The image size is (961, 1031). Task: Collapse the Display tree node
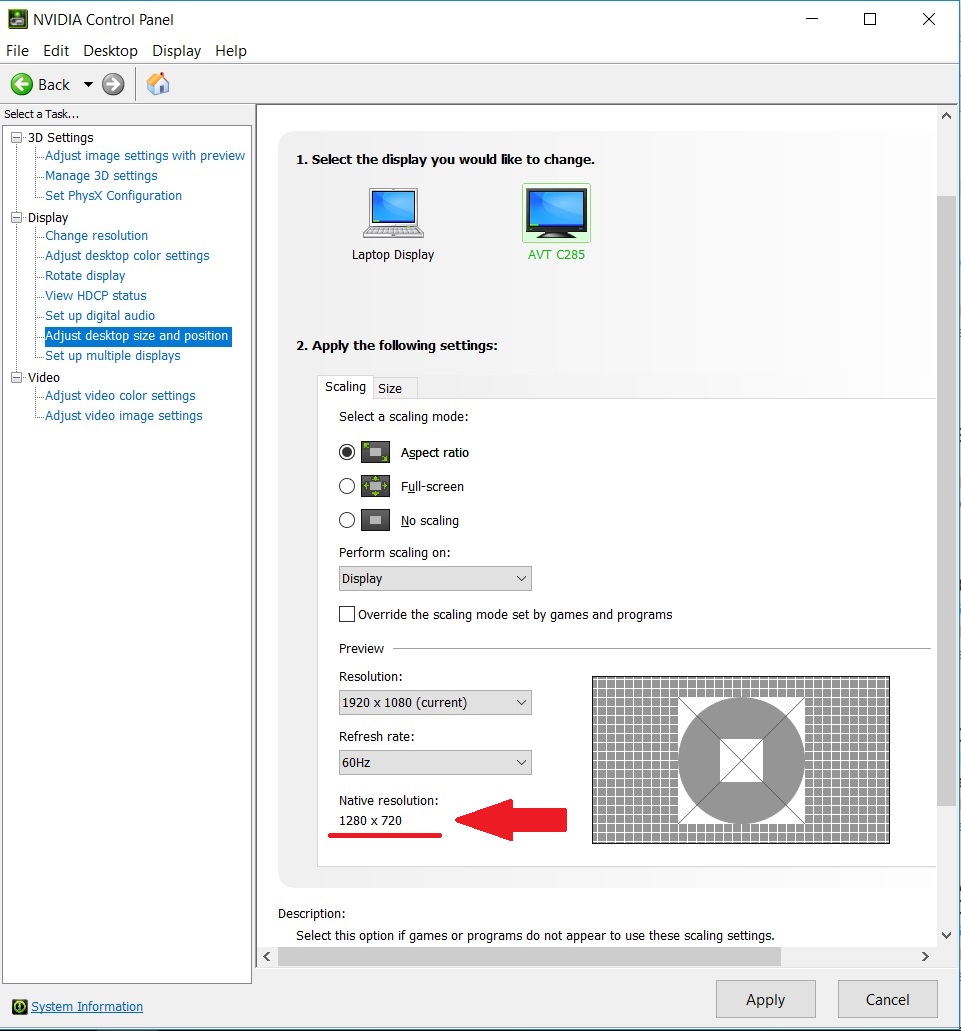(16, 218)
